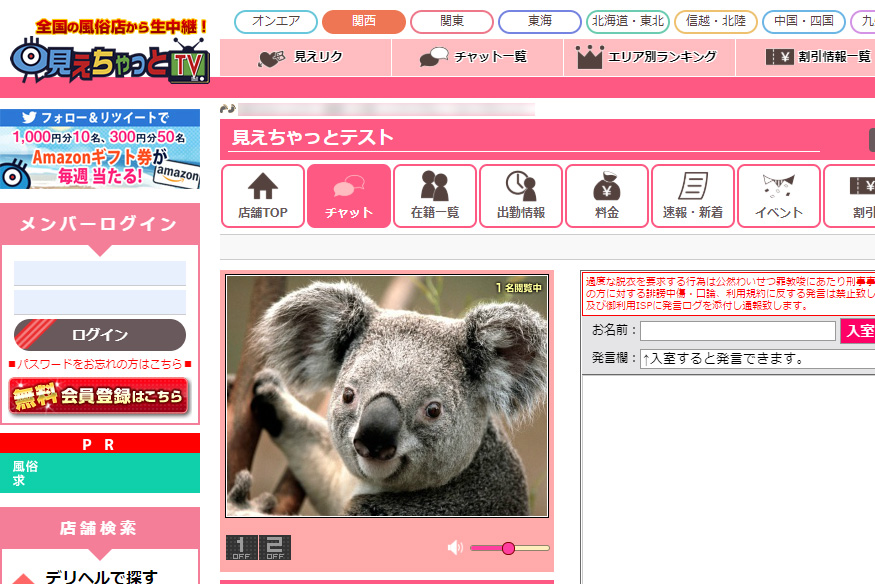Open the crown エリア別ランキング icon
The width and height of the screenshot is (875, 584).
tap(589, 57)
